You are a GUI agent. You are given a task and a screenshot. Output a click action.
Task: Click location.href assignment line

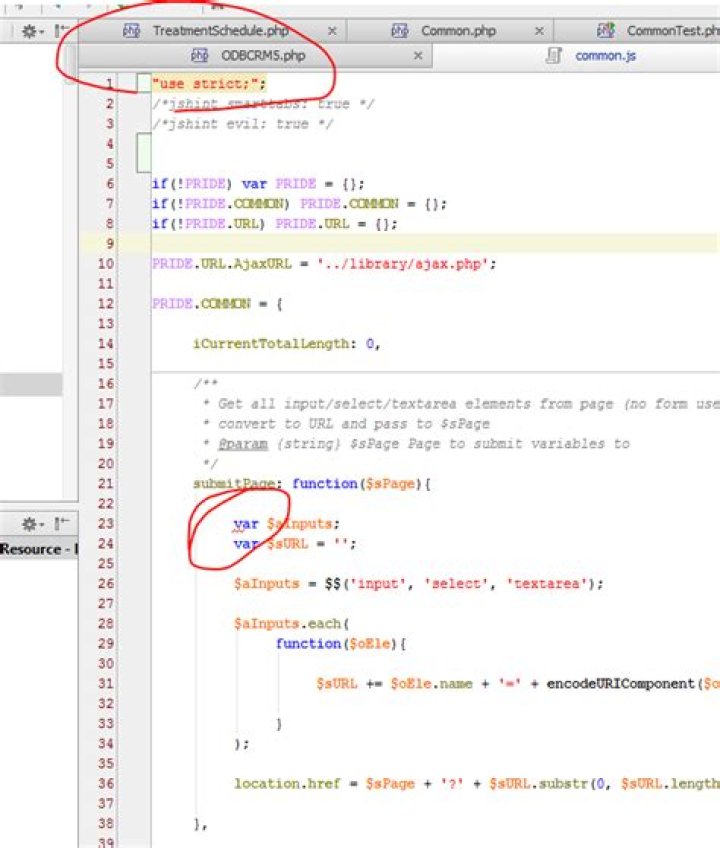click(x=476, y=784)
